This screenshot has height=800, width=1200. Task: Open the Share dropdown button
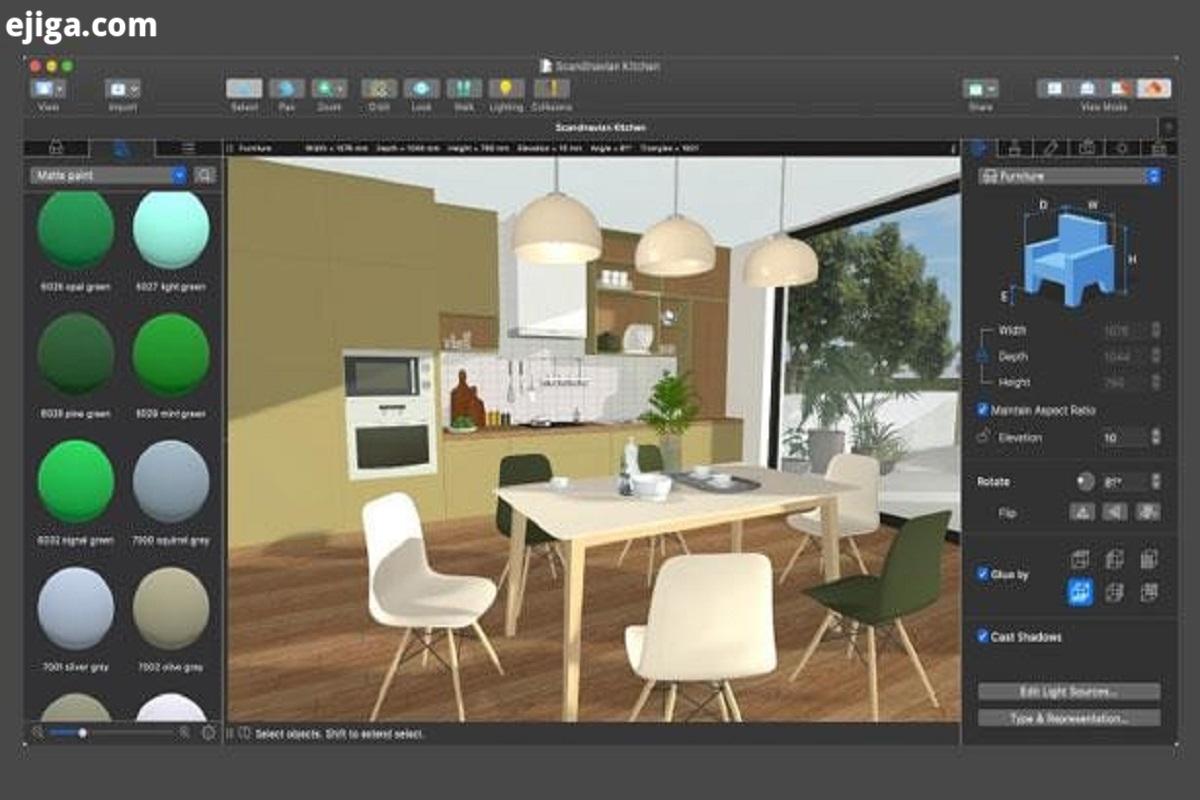pyautogui.click(x=980, y=89)
